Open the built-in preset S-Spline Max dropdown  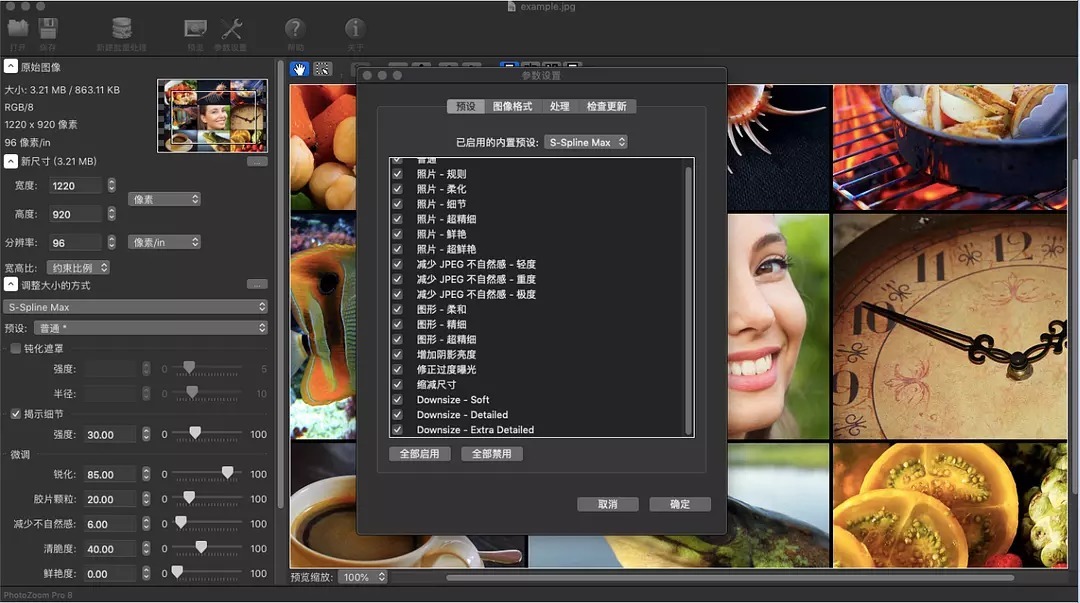tap(587, 142)
